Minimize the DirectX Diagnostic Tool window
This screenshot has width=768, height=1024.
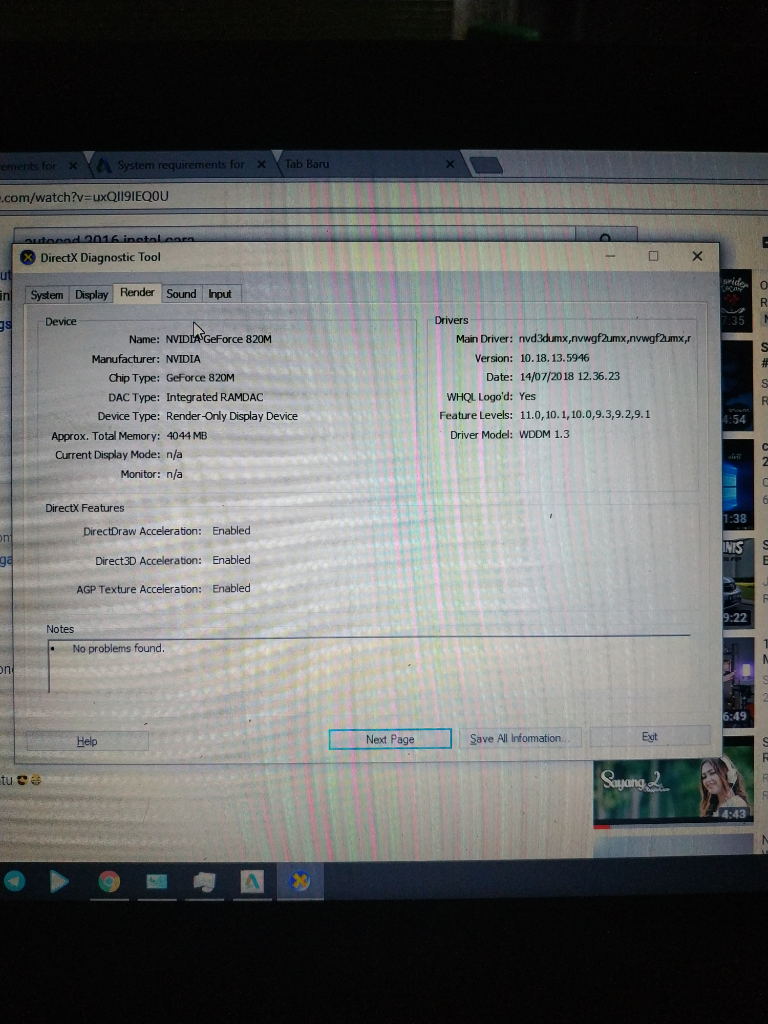point(610,256)
